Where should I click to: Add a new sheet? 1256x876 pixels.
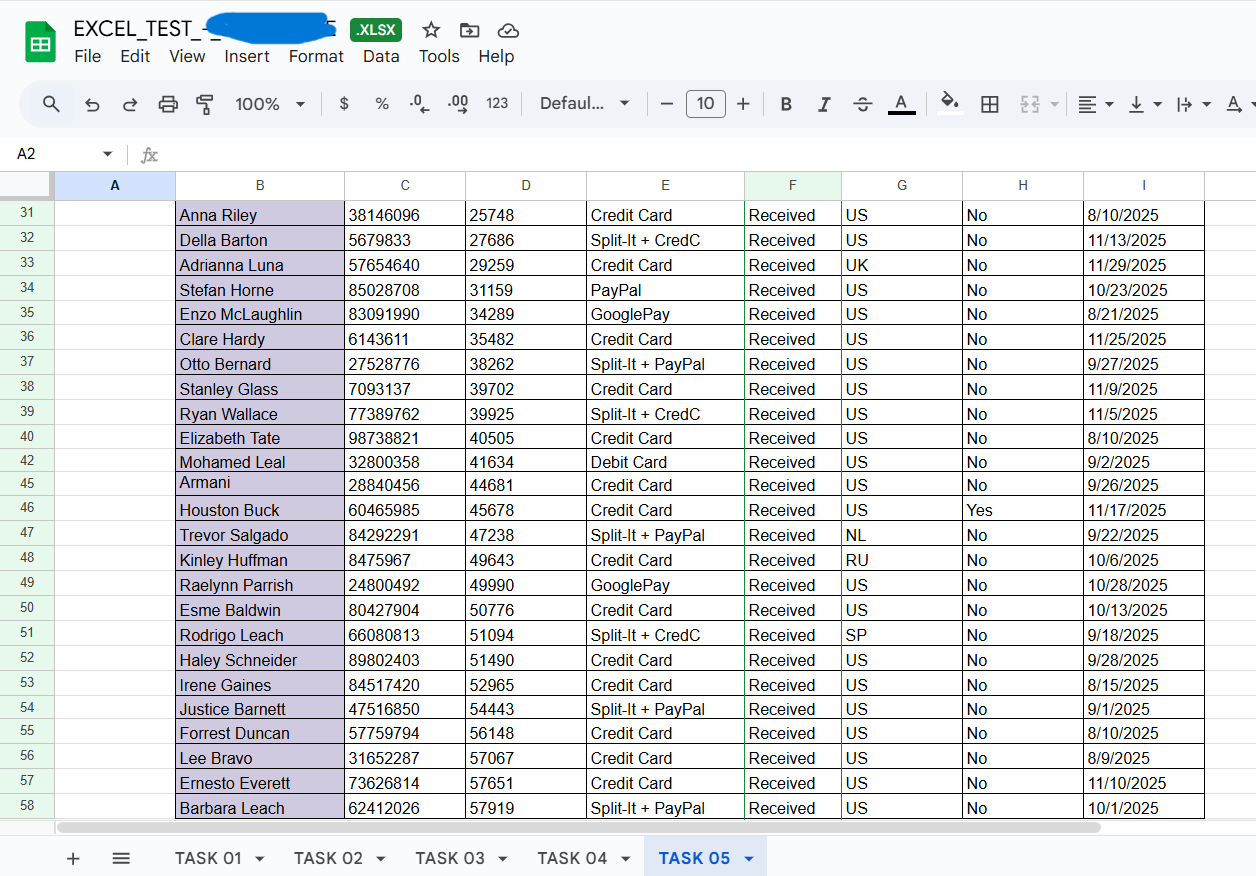pos(73,858)
